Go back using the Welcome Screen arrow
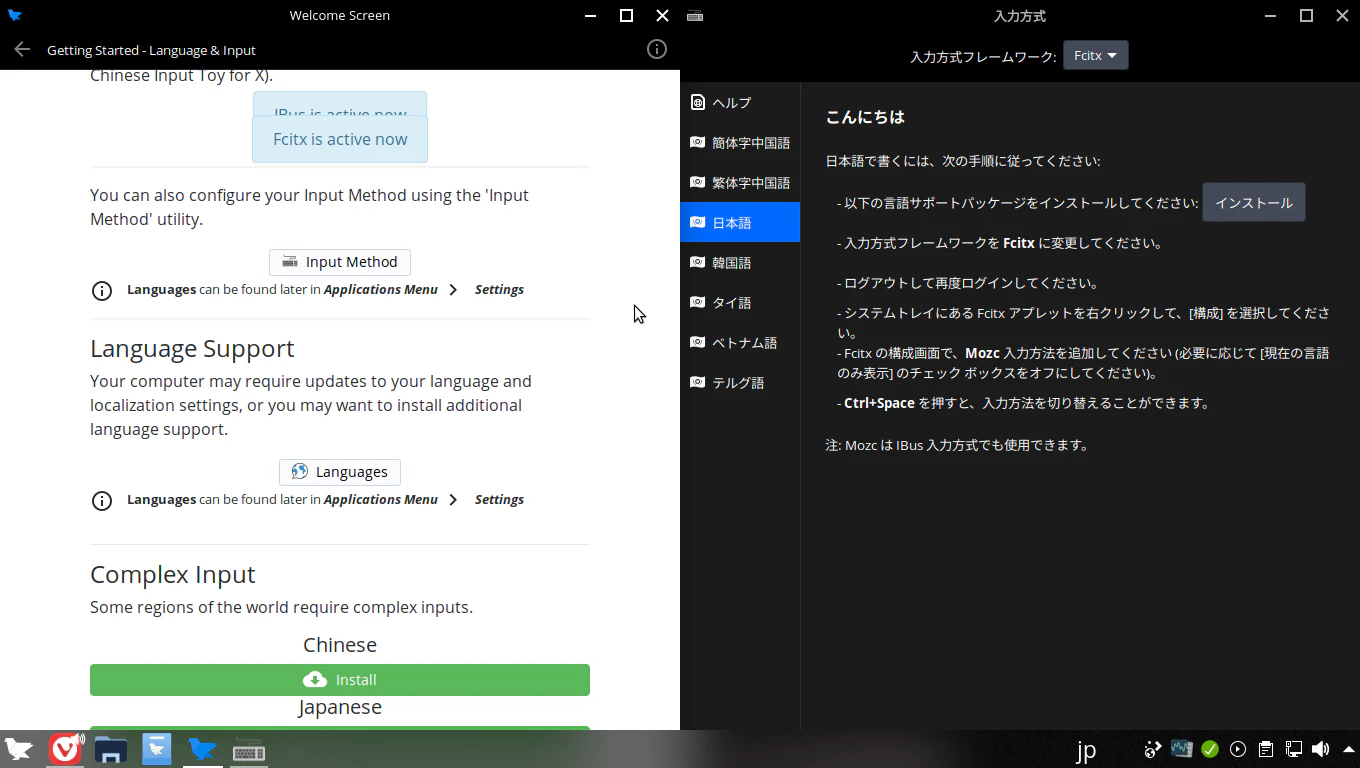This screenshot has width=1360, height=768. point(22,50)
